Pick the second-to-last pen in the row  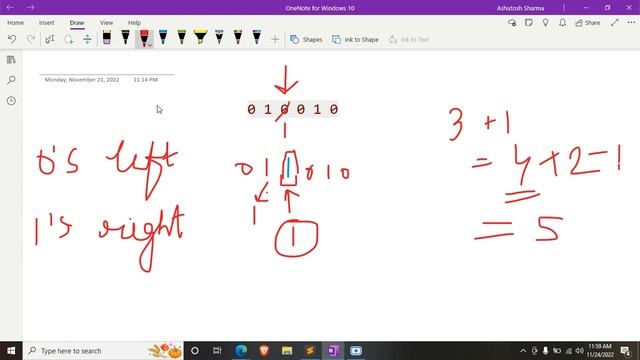pyautogui.click(x=238, y=38)
